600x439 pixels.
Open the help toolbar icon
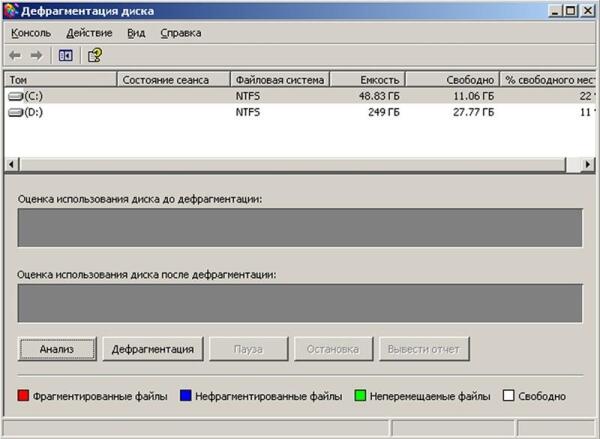[95, 55]
